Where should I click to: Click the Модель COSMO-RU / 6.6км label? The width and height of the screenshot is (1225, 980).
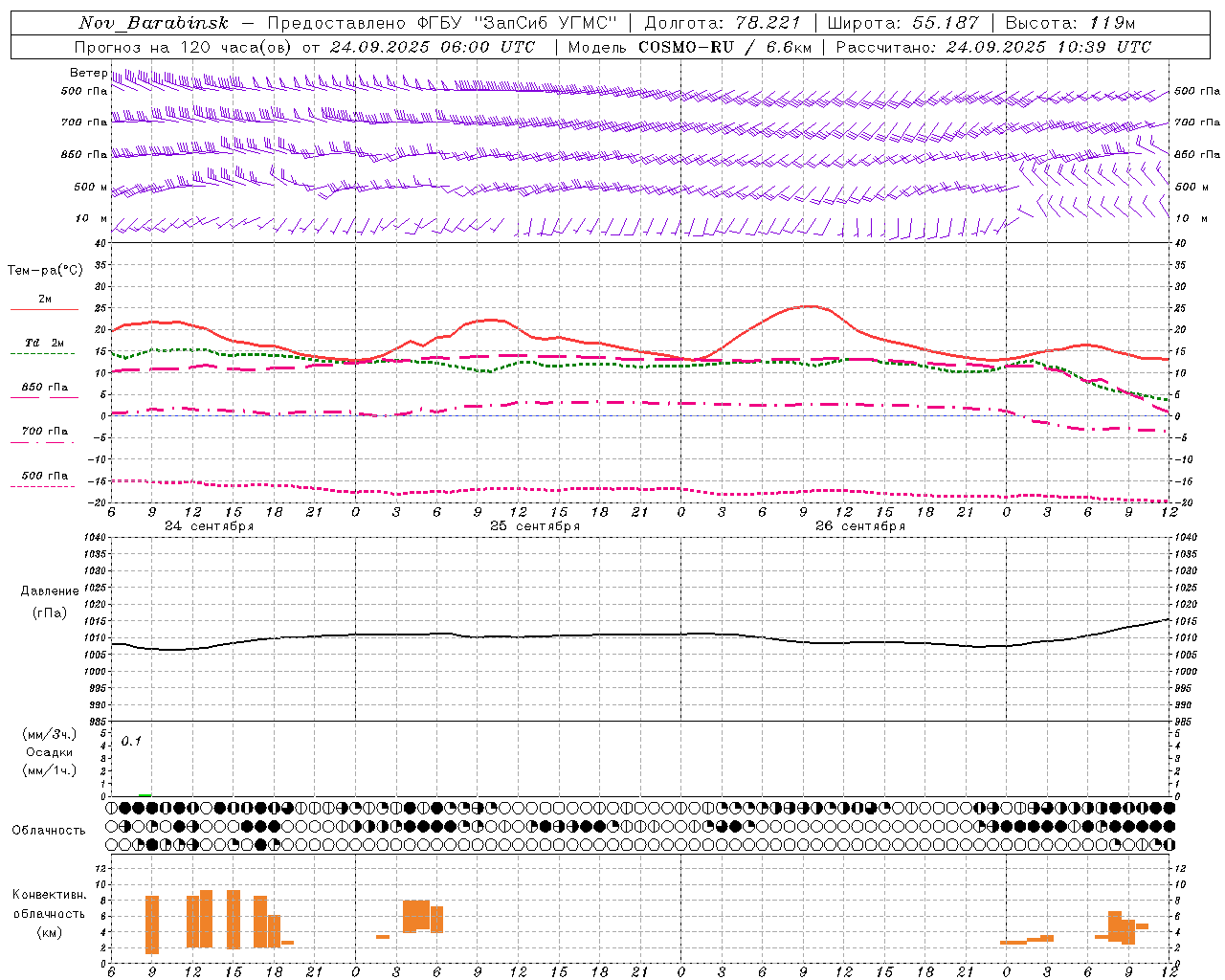pyautogui.click(x=690, y=47)
